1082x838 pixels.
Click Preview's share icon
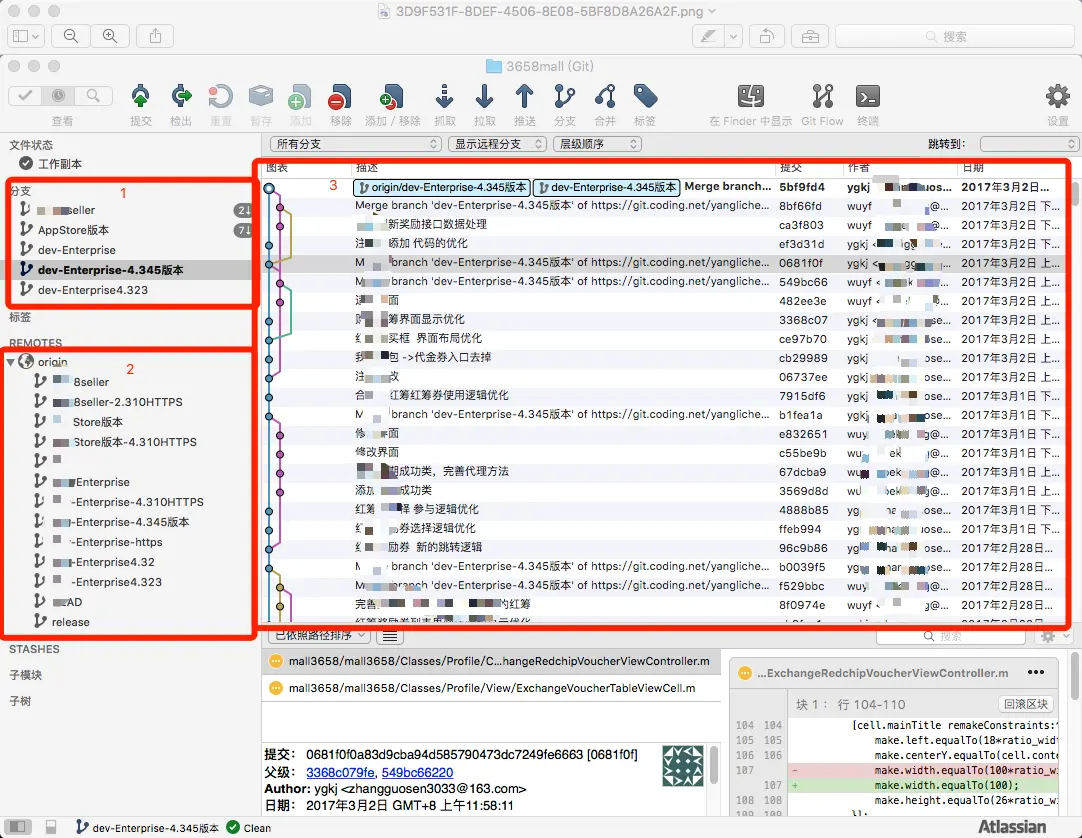(155, 36)
